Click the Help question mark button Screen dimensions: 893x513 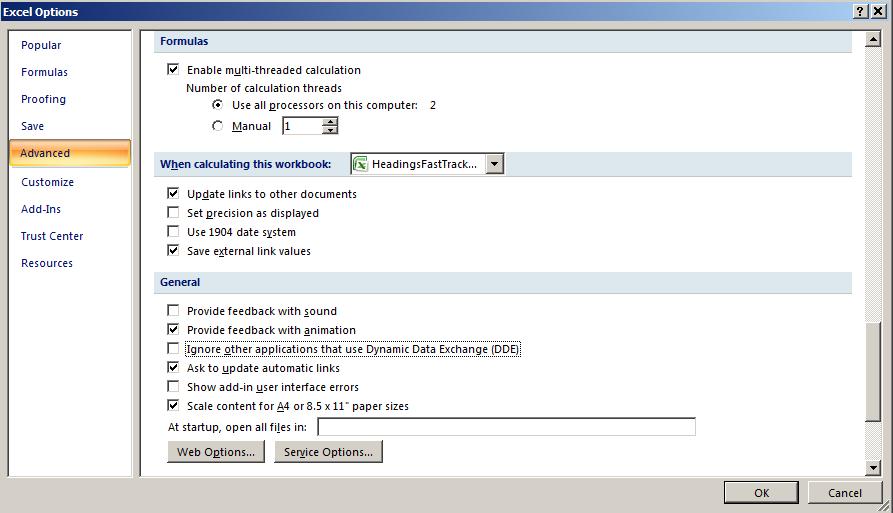point(861,11)
